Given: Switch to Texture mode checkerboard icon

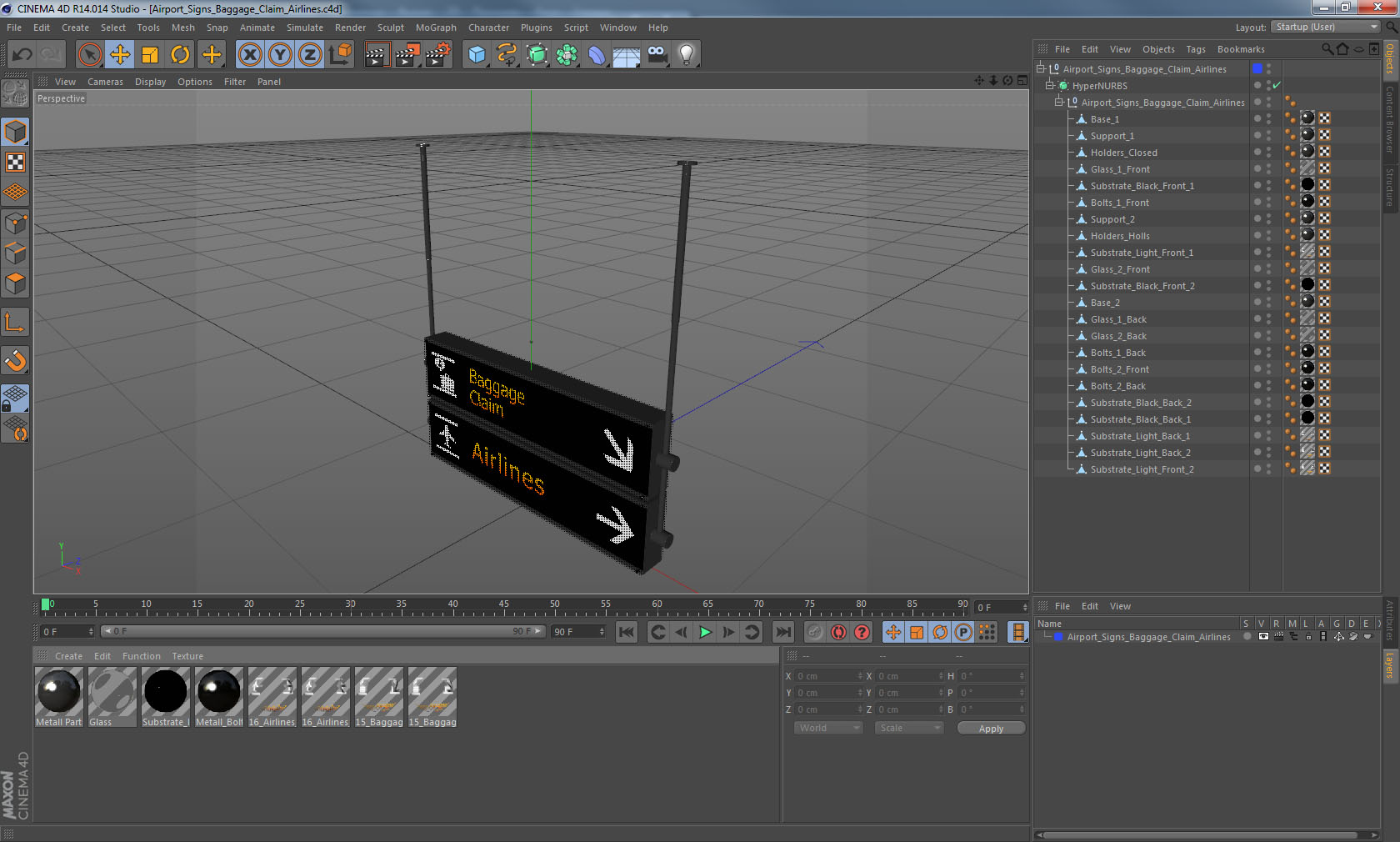Looking at the screenshot, I should pos(15,163).
